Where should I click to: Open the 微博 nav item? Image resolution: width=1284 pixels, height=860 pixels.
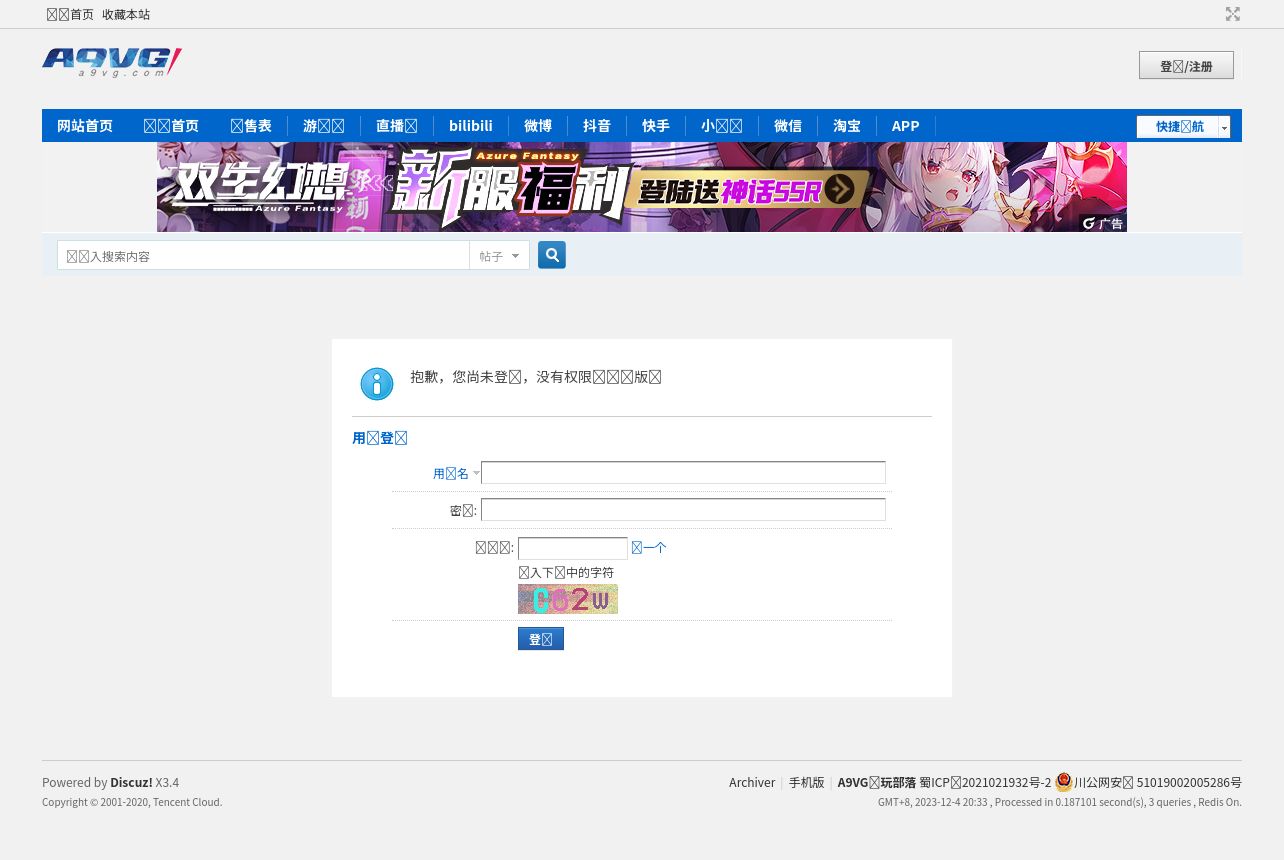(x=538, y=126)
